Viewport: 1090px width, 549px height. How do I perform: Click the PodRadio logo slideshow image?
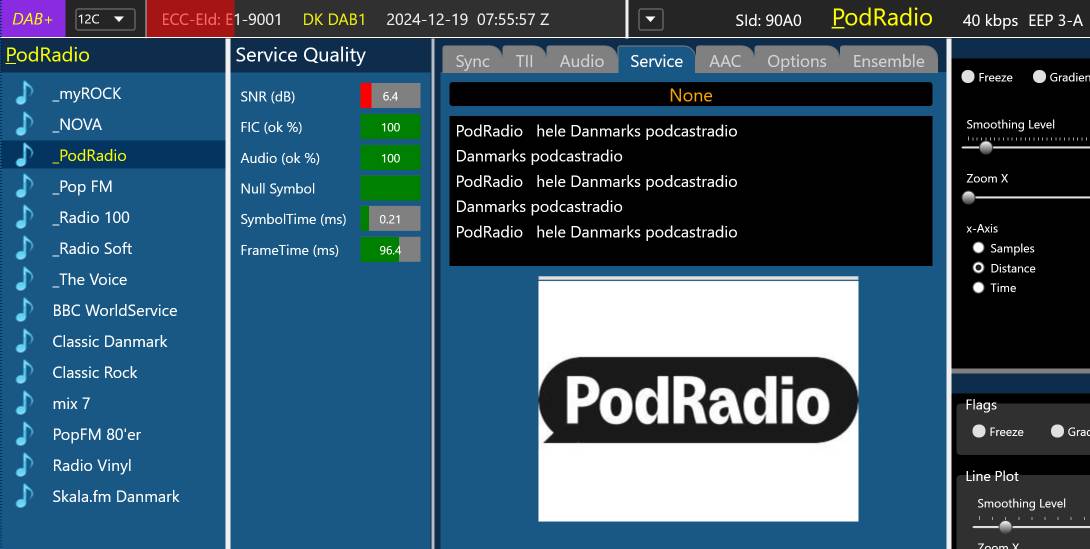point(698,399)
